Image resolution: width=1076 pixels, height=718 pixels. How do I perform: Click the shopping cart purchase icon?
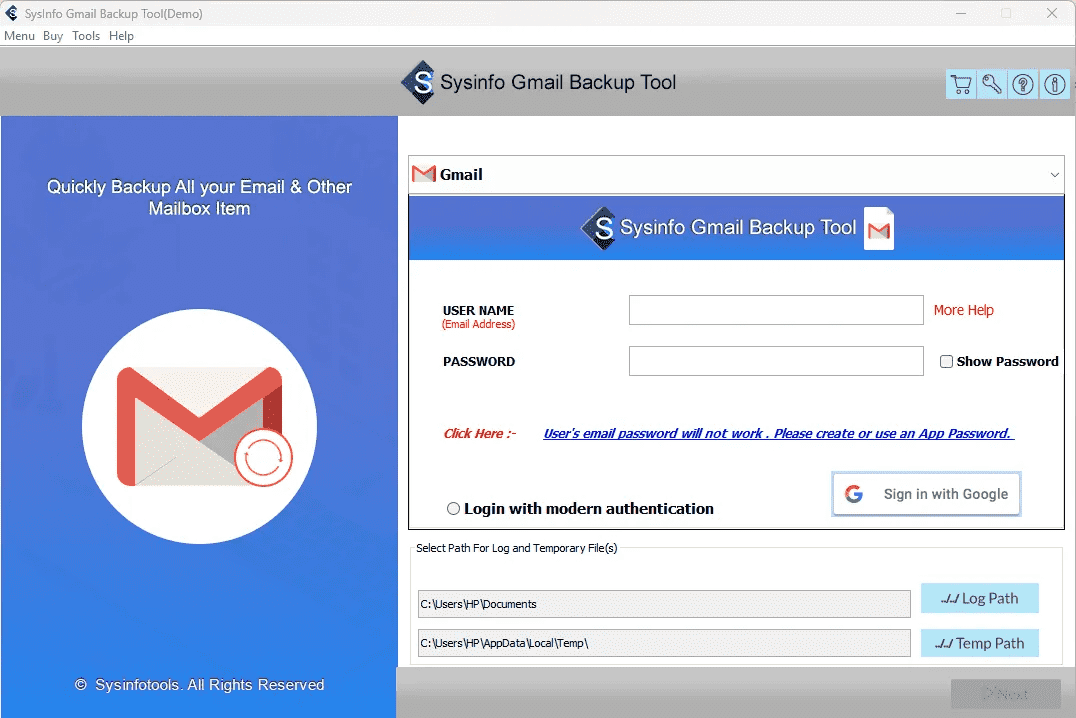(x=961, y=85)
